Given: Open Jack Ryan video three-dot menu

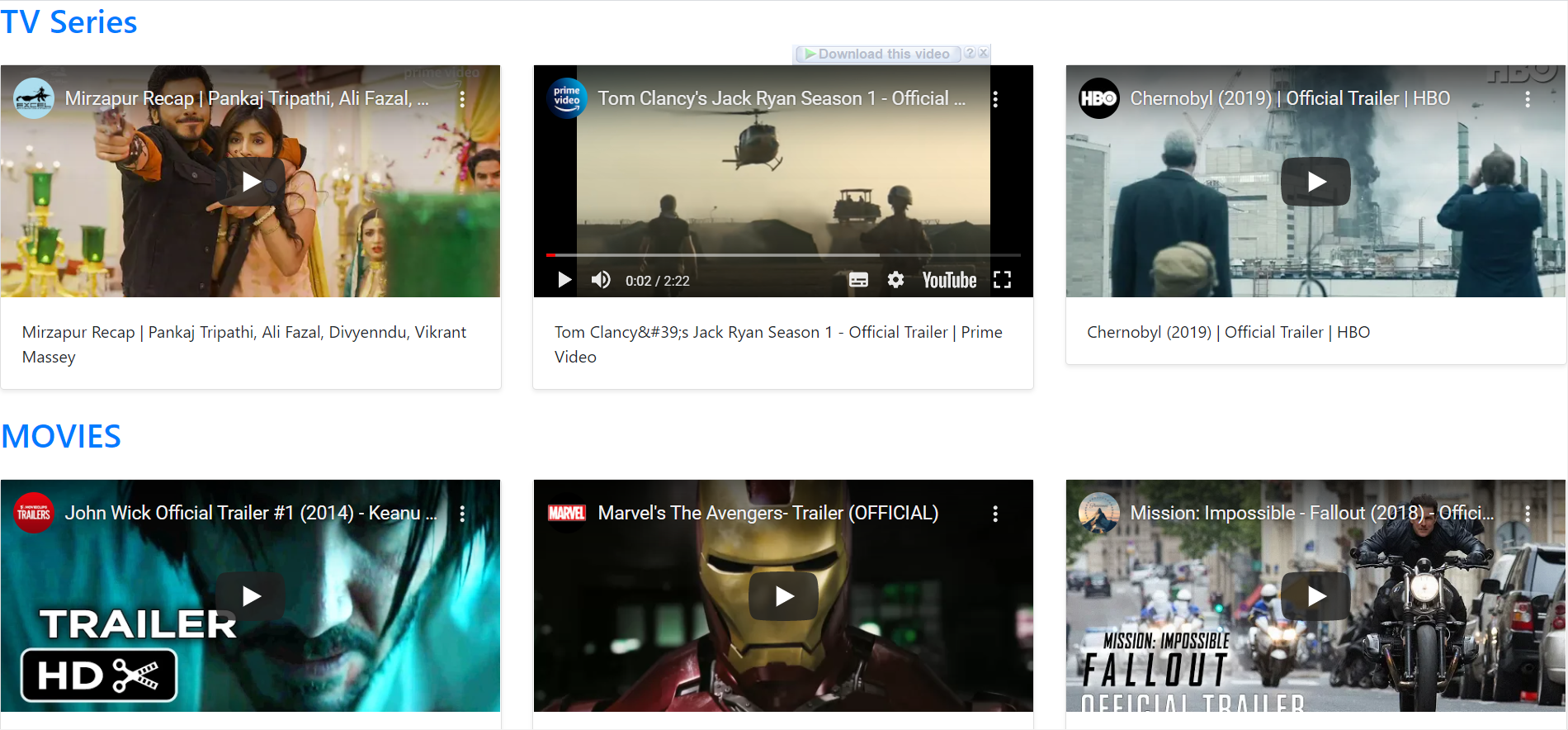Looking at the screenshot, I should 995,99.
